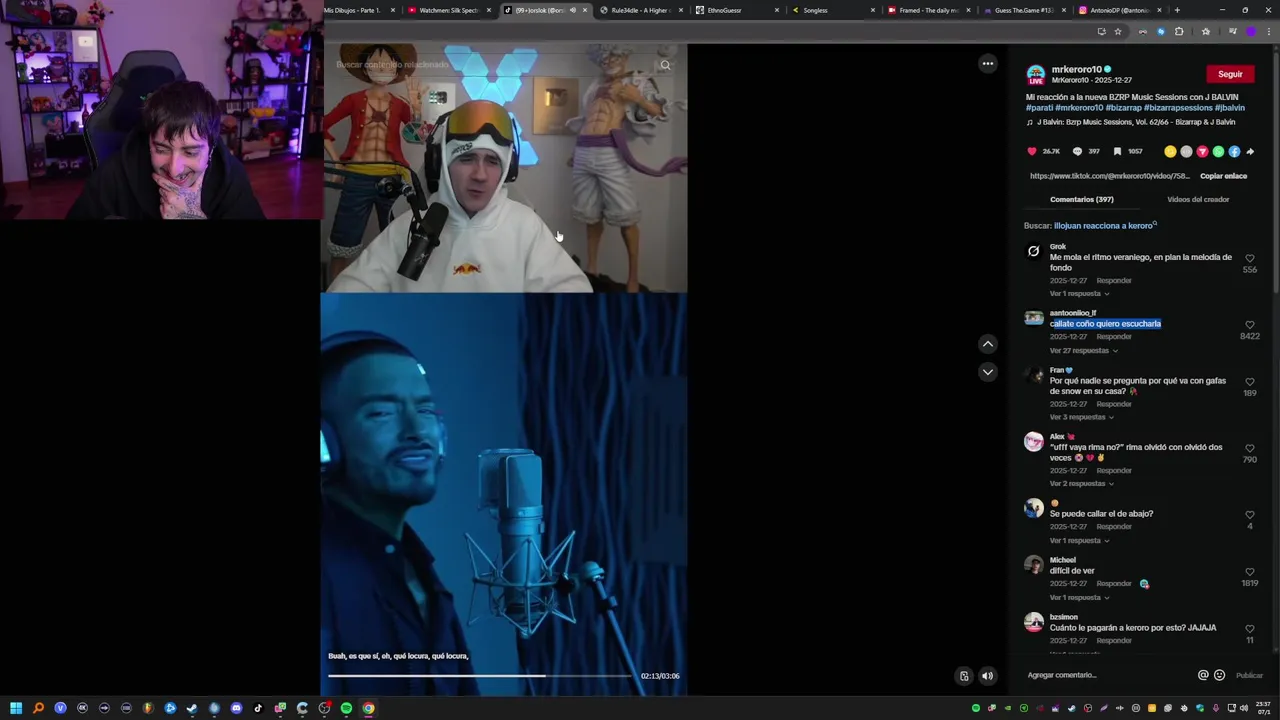Viewport: 1280px width, 720px height.
Task: Open the Windows Start menu
Action: pyautogui.click(x=16, y=708)
